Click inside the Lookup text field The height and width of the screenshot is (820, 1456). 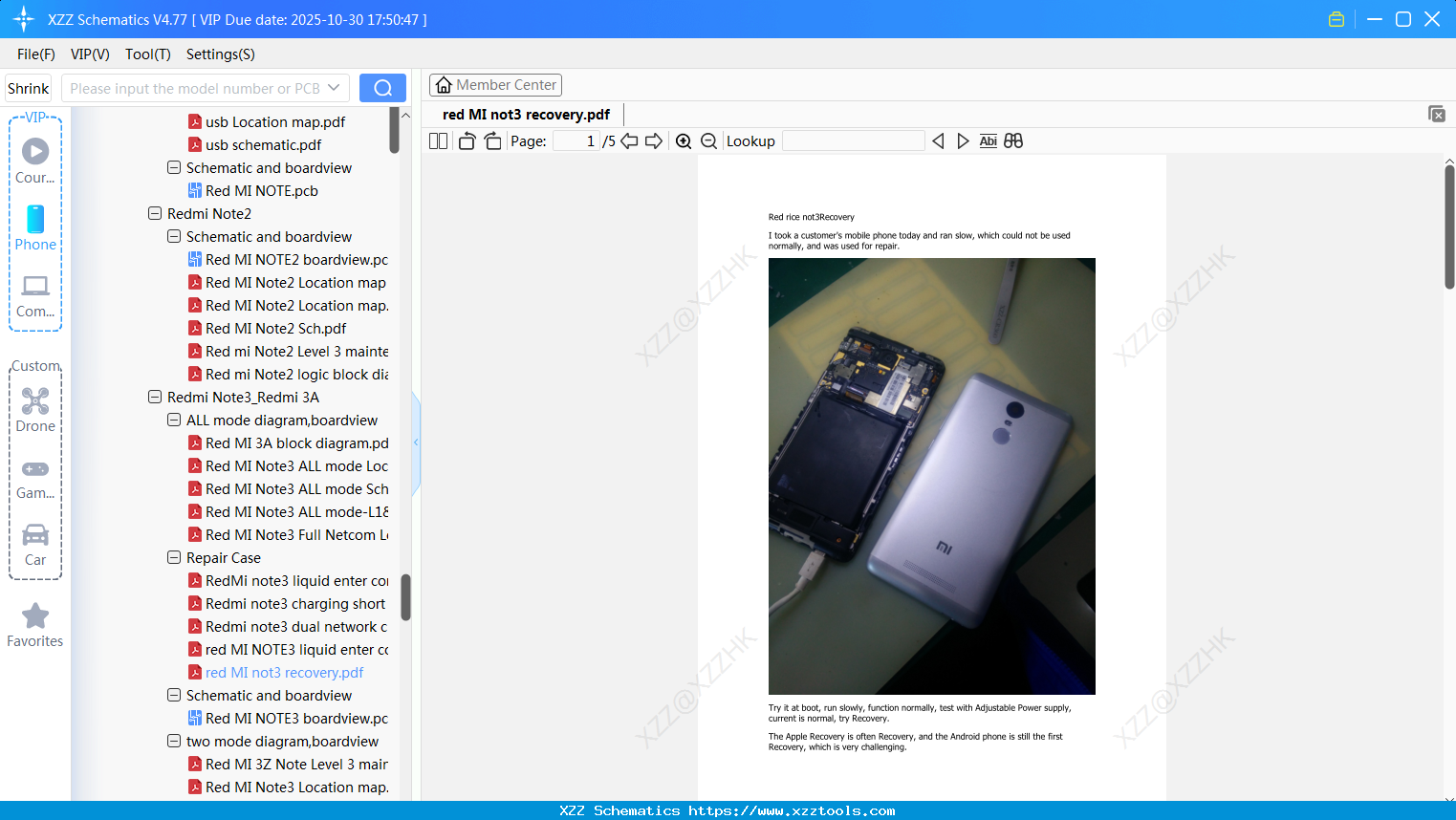click(852, 140)
